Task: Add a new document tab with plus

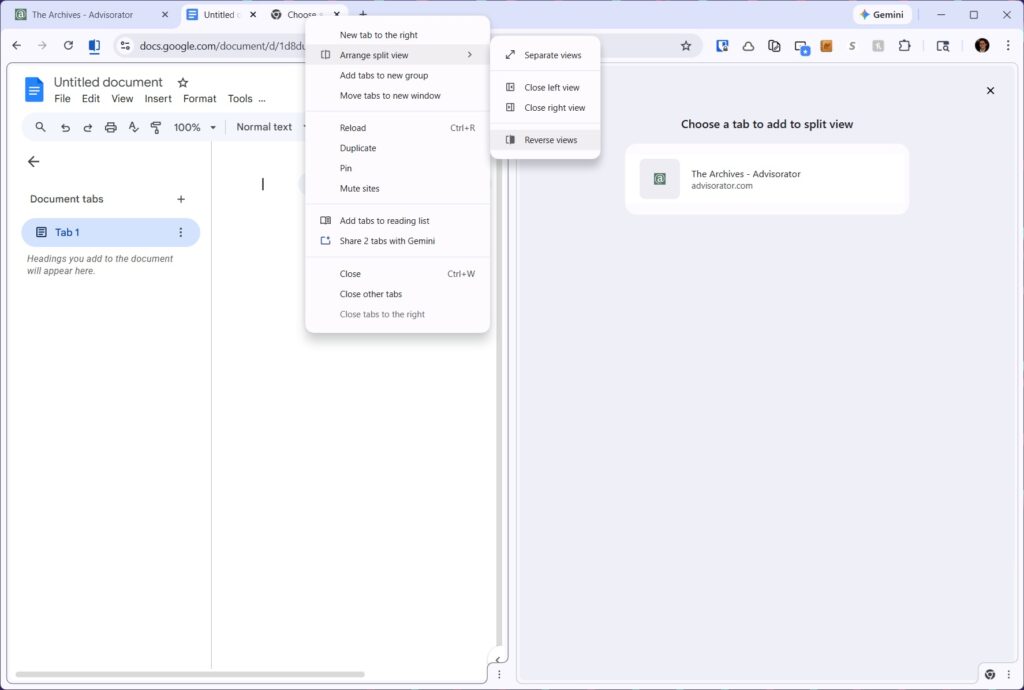Action: click(x=181, y=199)
